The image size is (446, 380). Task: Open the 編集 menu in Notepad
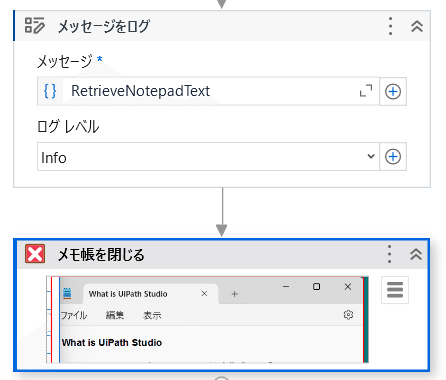[x=115, y=315]
